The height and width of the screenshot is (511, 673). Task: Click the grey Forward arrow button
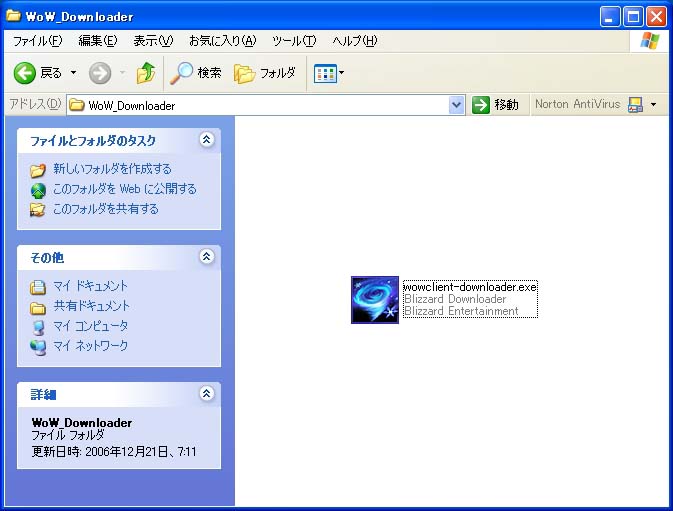click(x=100, y=73)
